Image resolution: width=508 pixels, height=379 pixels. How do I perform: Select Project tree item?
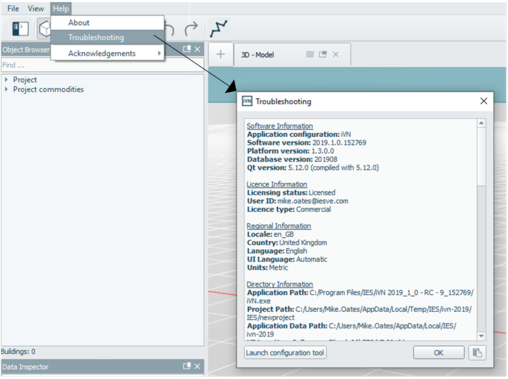pos(25,80)
